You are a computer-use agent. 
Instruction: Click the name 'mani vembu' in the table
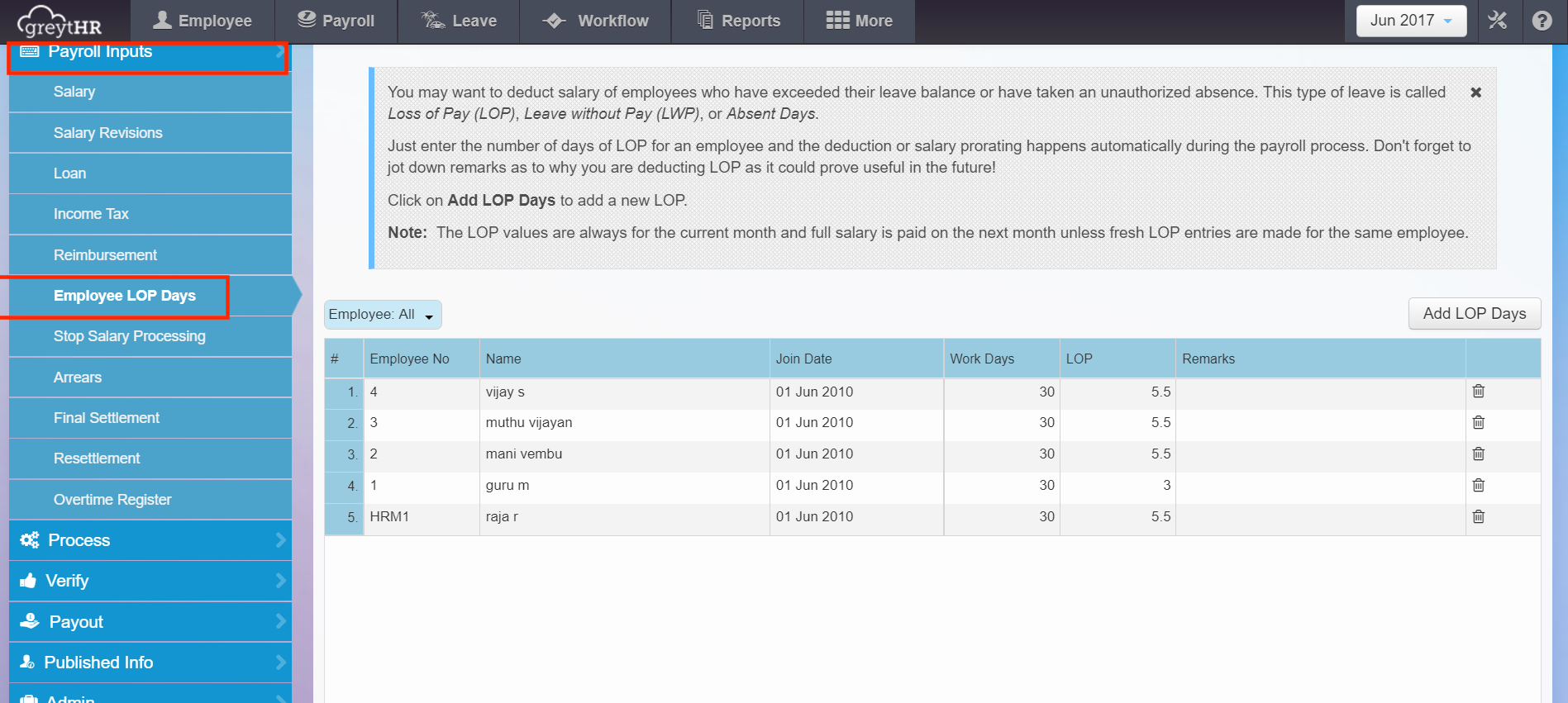(524, 454)
